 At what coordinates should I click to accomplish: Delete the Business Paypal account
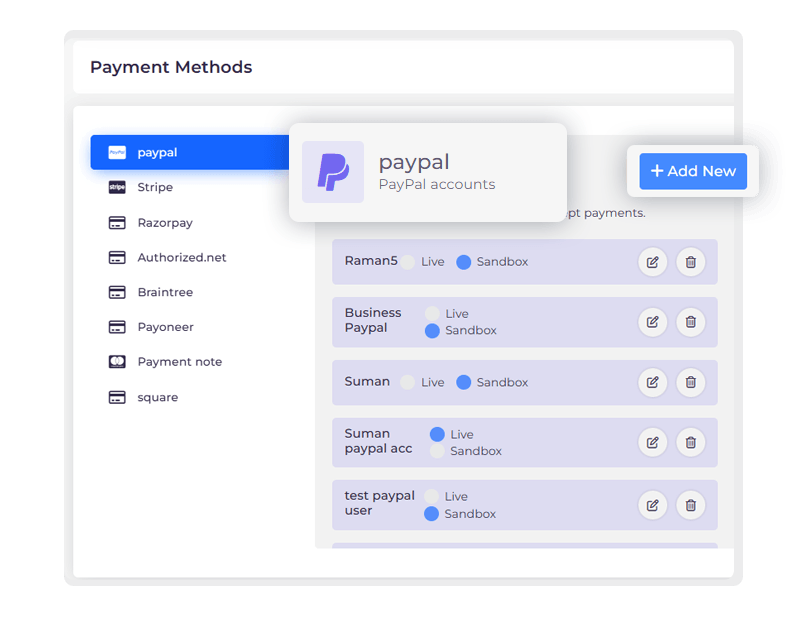coord(690,322)
